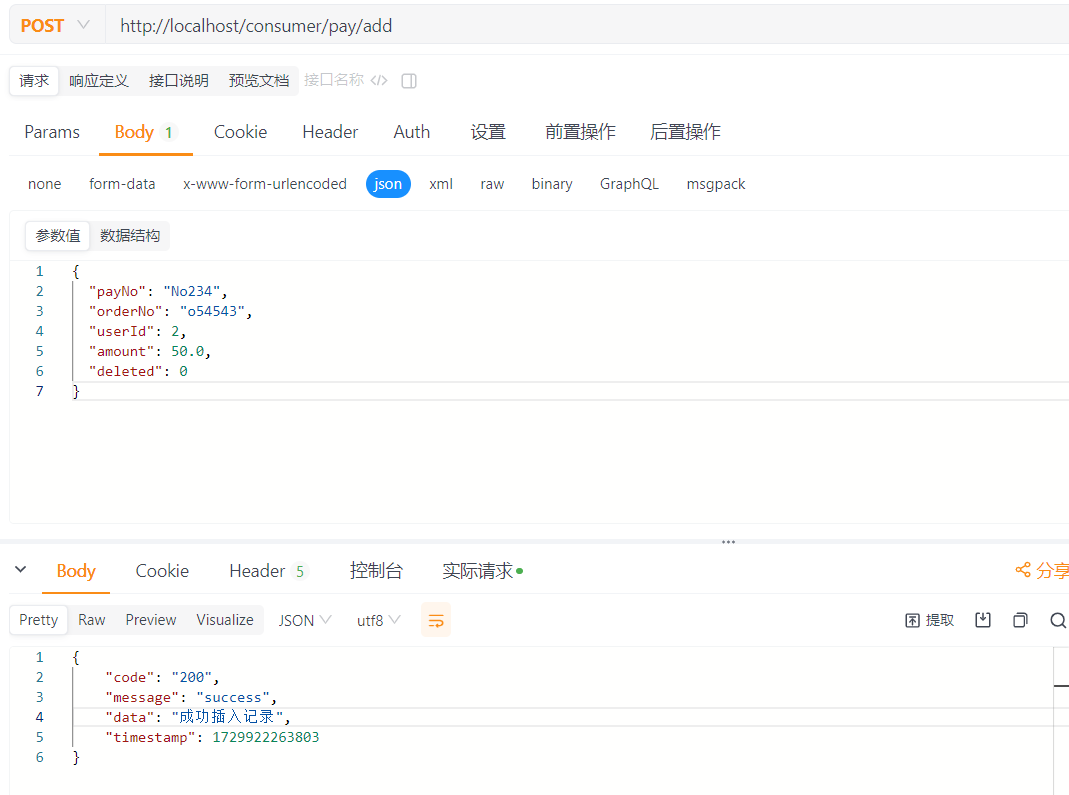Choose form-data body type
The image size is (1069, 795).
[x=122, y=184]
